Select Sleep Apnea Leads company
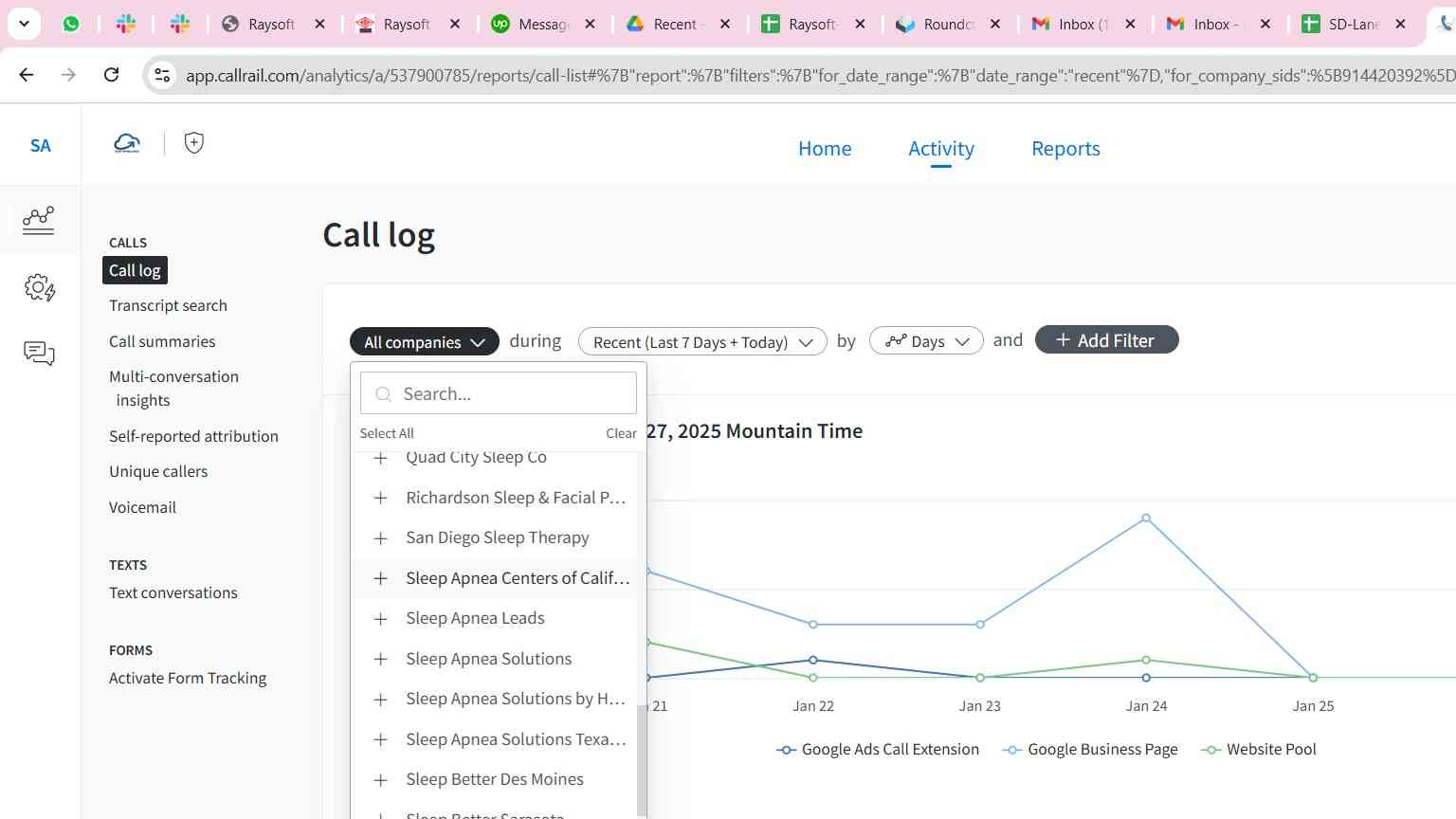 click(475, 618)
